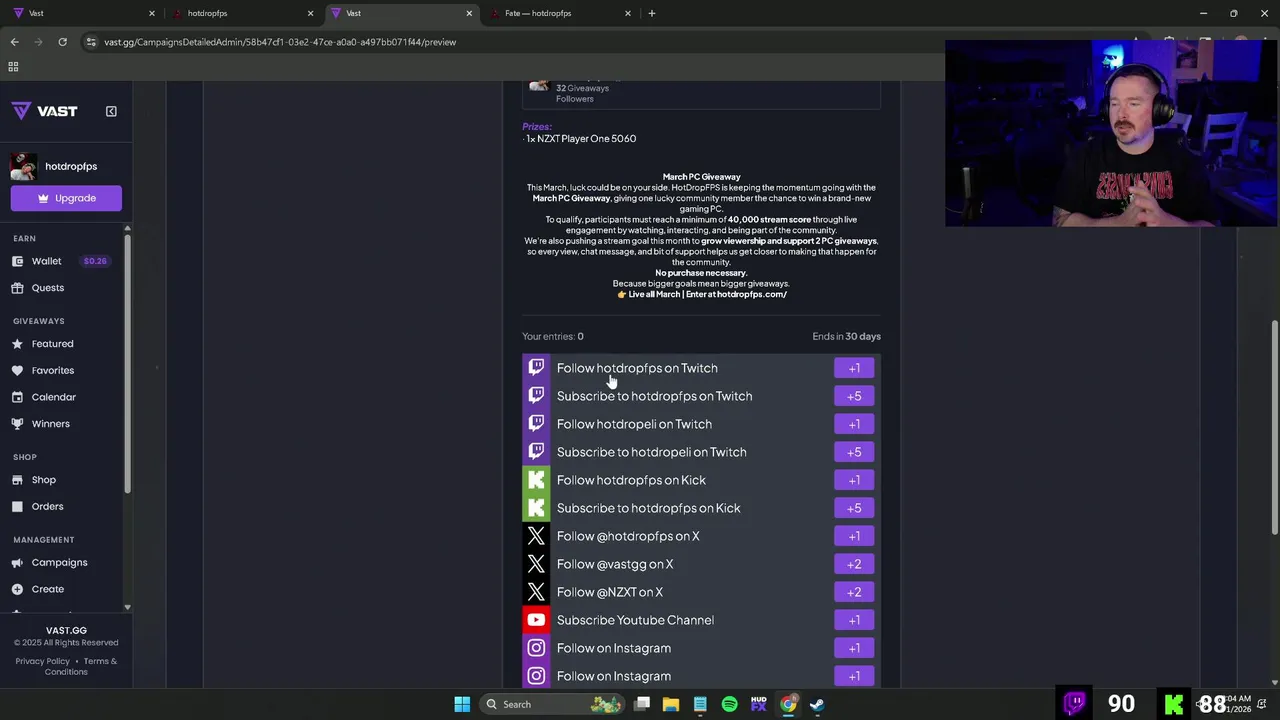The height and width of the screenshot is (720, 1280).
Task: Open a new browser tab
Action: [652, 13]
